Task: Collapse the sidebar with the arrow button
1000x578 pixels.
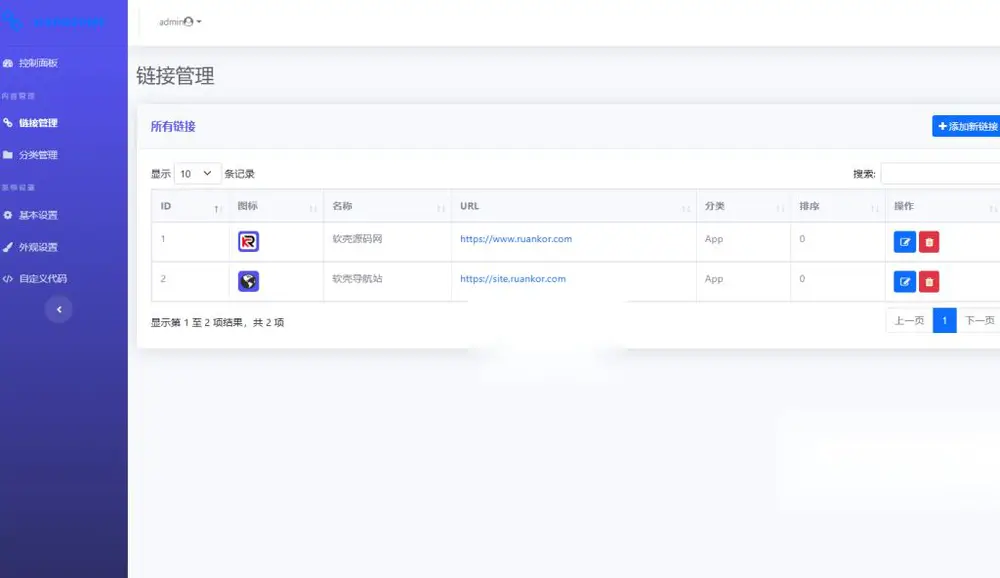Action: [x=59, y=309]
